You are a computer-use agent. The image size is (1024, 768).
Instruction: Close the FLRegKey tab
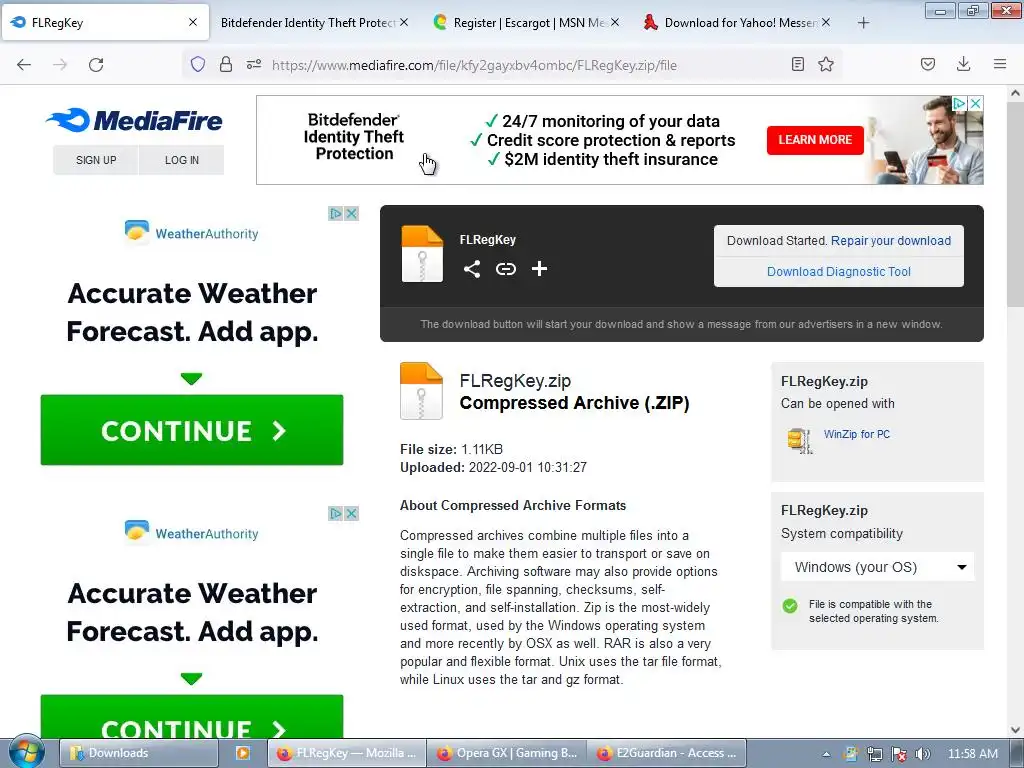coord(193,22)
